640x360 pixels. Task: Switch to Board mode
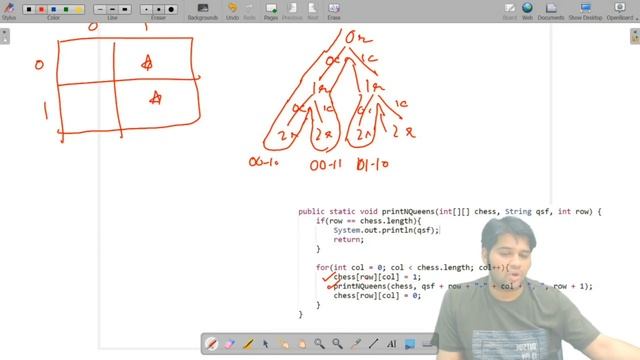pos(509,11)
